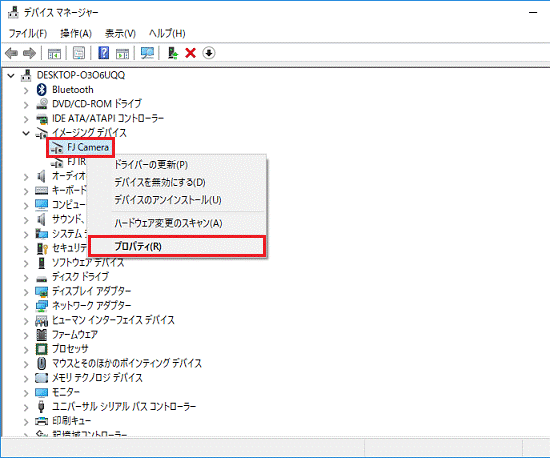Screen dimensions: 550x458
Task: Expand the モニター category
Action: [x=26, y=393]
